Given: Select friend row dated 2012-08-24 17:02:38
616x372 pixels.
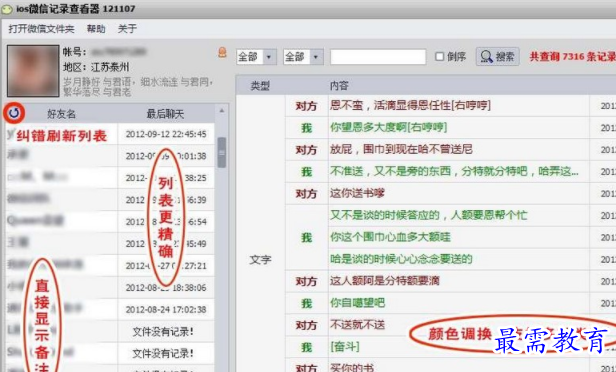Looking at the screenshot, I should 110,310.
